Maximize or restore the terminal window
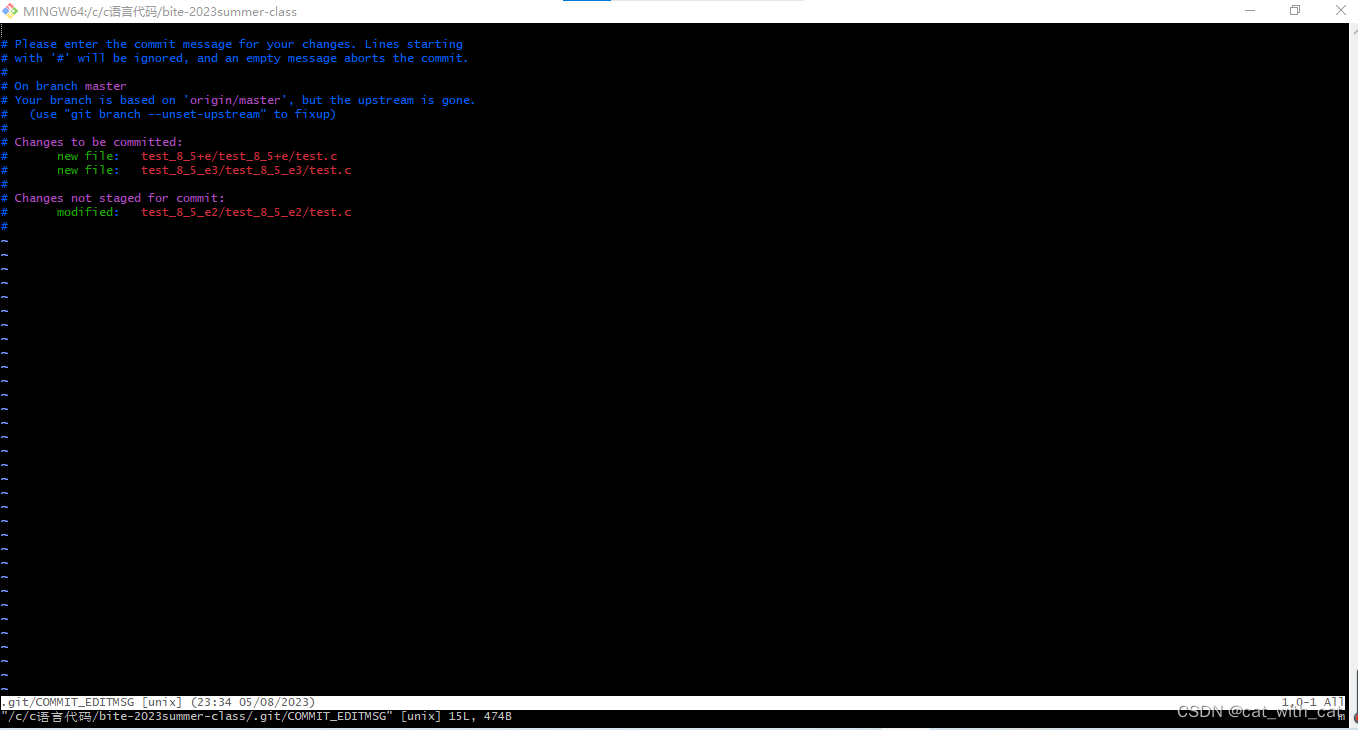This screenshot has width=1358, height=730. pos(1295,11)
